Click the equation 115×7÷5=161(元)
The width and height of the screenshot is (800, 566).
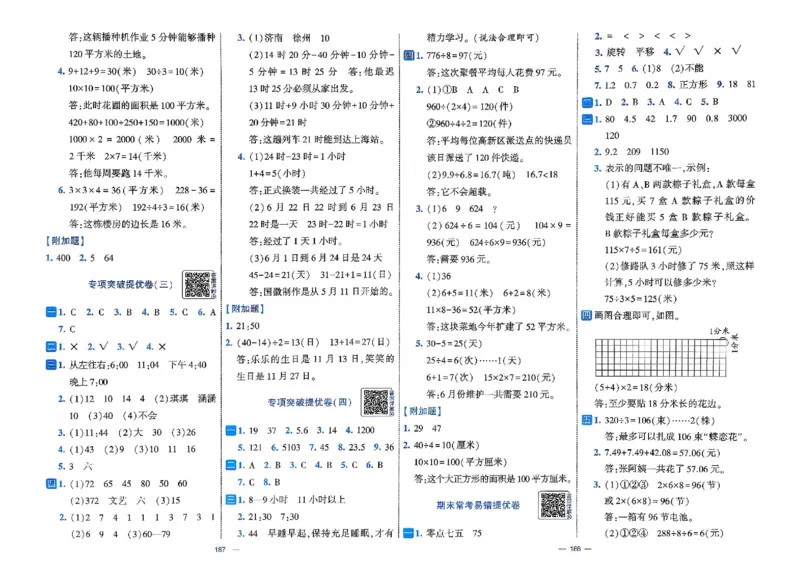coord(643,250)
